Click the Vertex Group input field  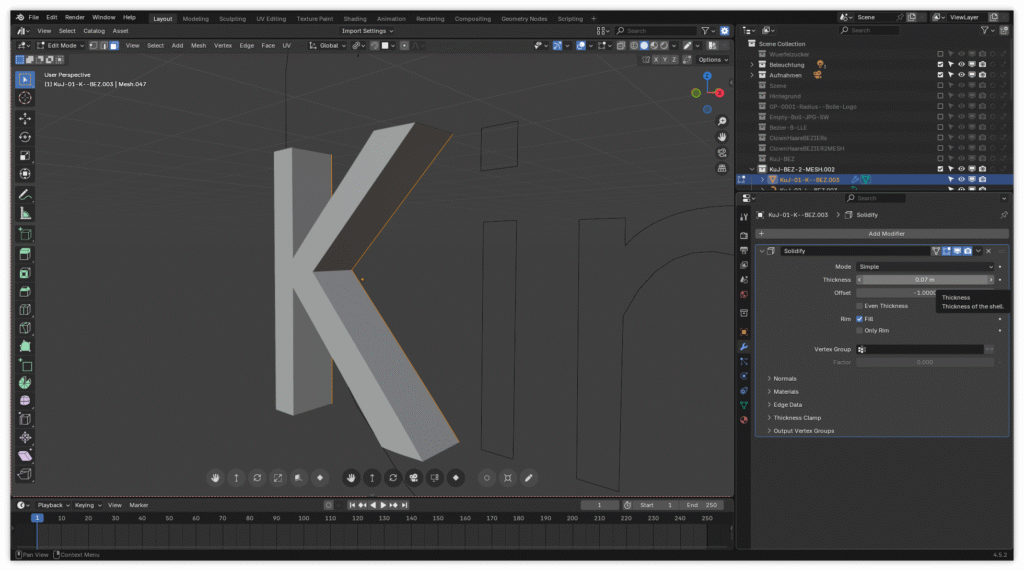click(920, 349)
